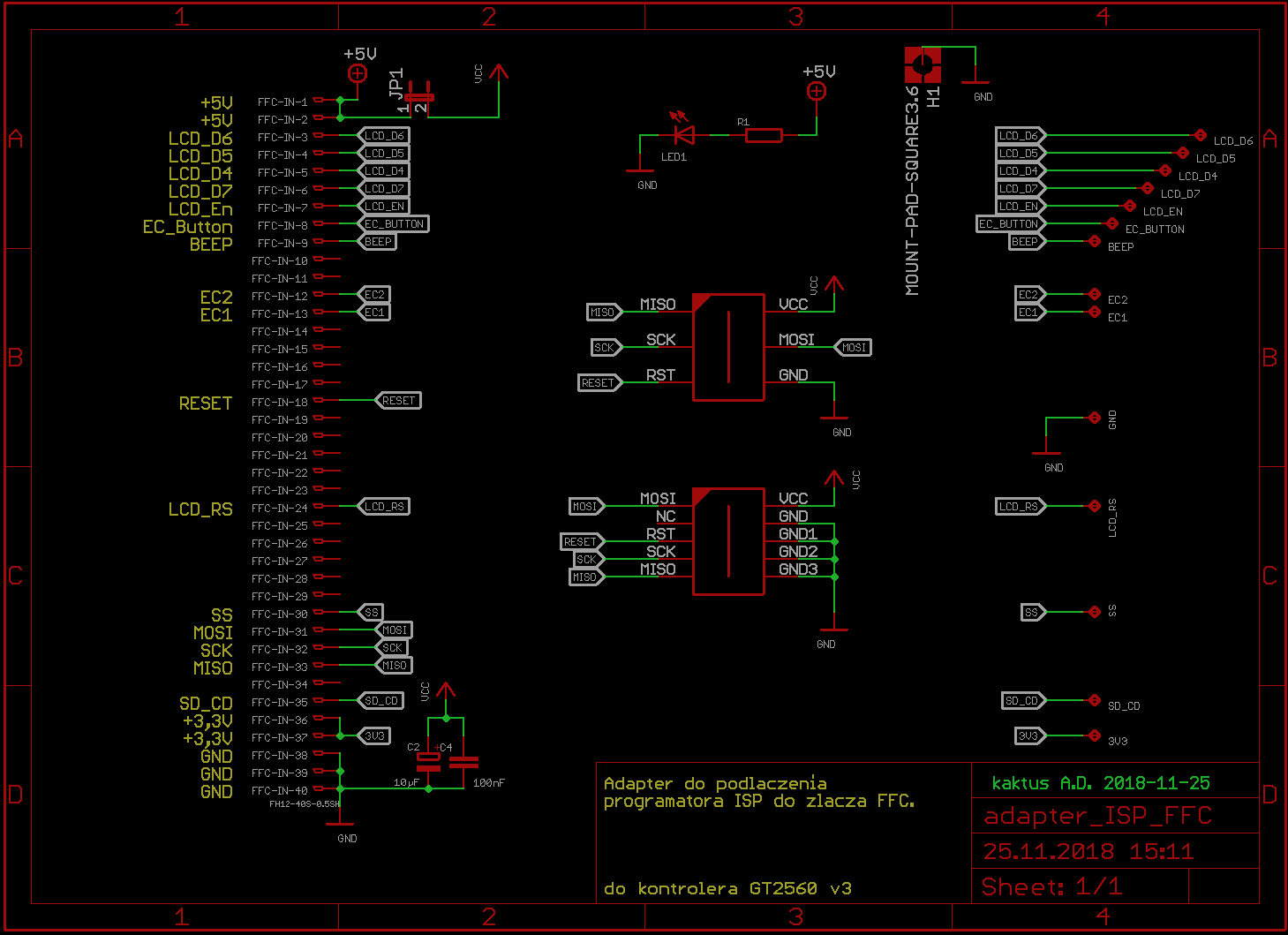Click the GND symbol below LED1
This screenshot has height=935, width=1288.
(x=639, y=170)
